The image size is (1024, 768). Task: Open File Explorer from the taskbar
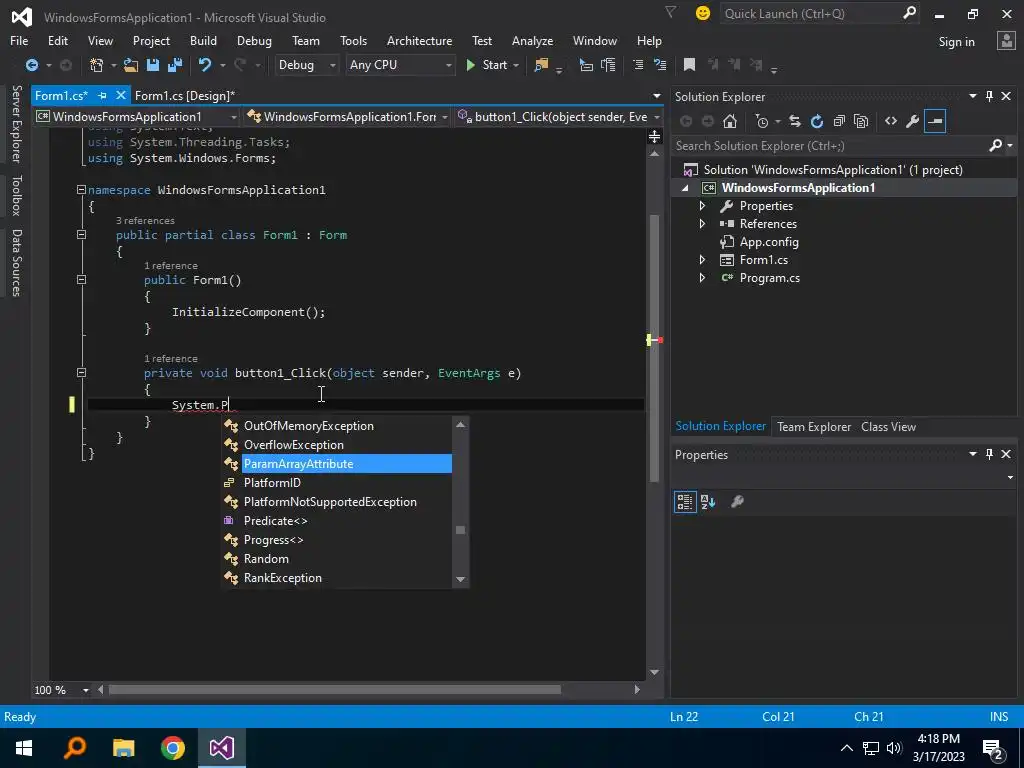click(123, 748)
